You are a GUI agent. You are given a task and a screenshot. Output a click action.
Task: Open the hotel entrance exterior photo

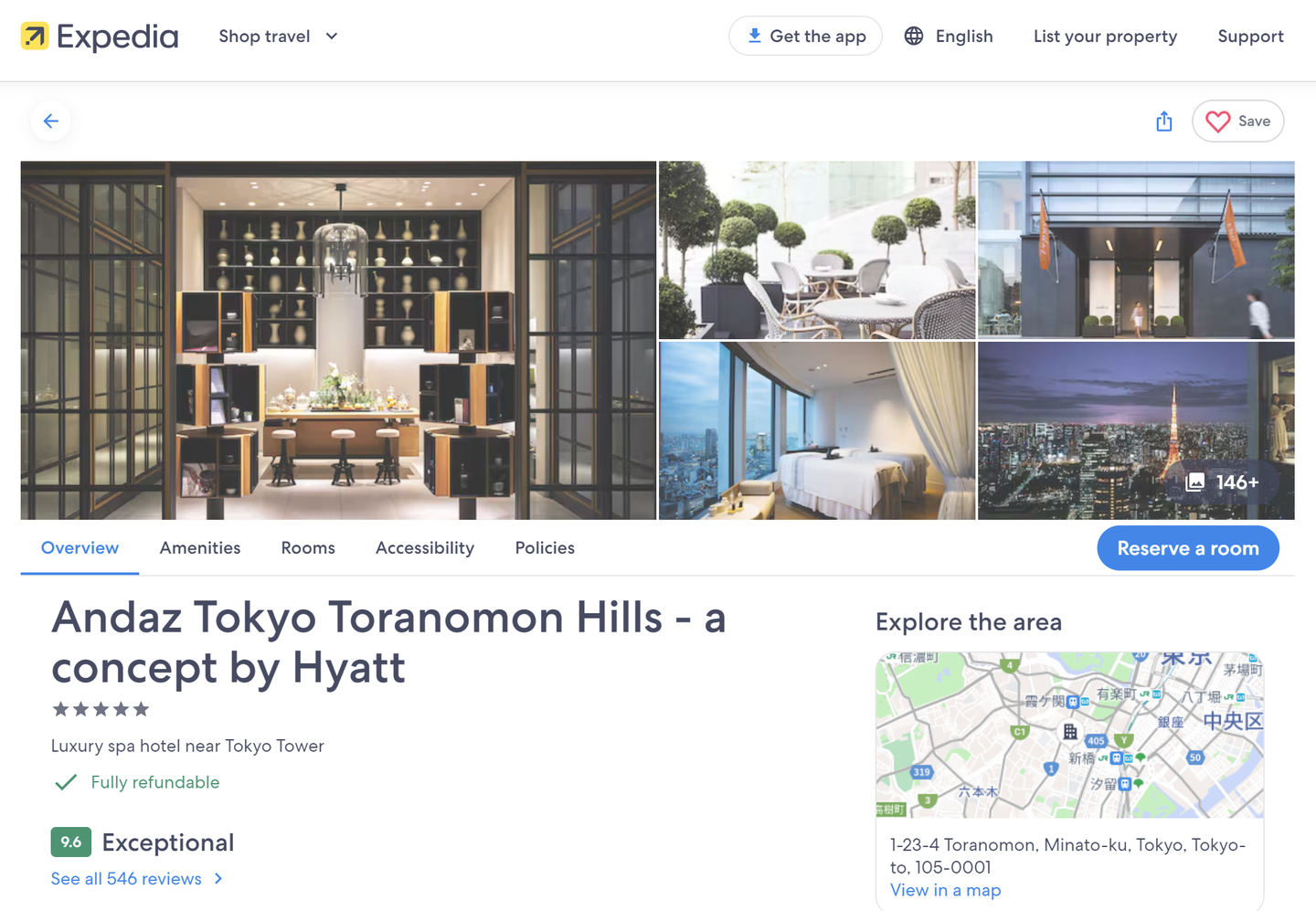point(1136,250)
